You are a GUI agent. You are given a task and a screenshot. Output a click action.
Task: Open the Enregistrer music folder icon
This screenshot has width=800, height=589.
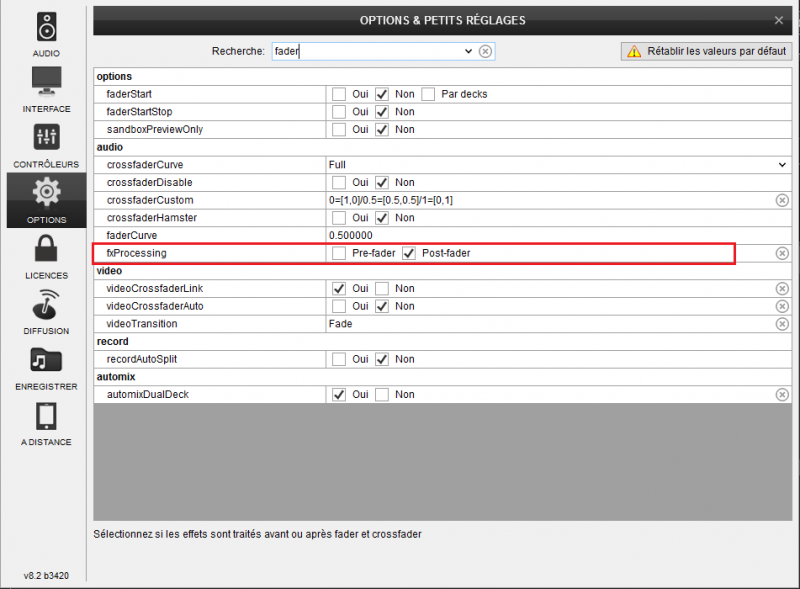[46, 360]
